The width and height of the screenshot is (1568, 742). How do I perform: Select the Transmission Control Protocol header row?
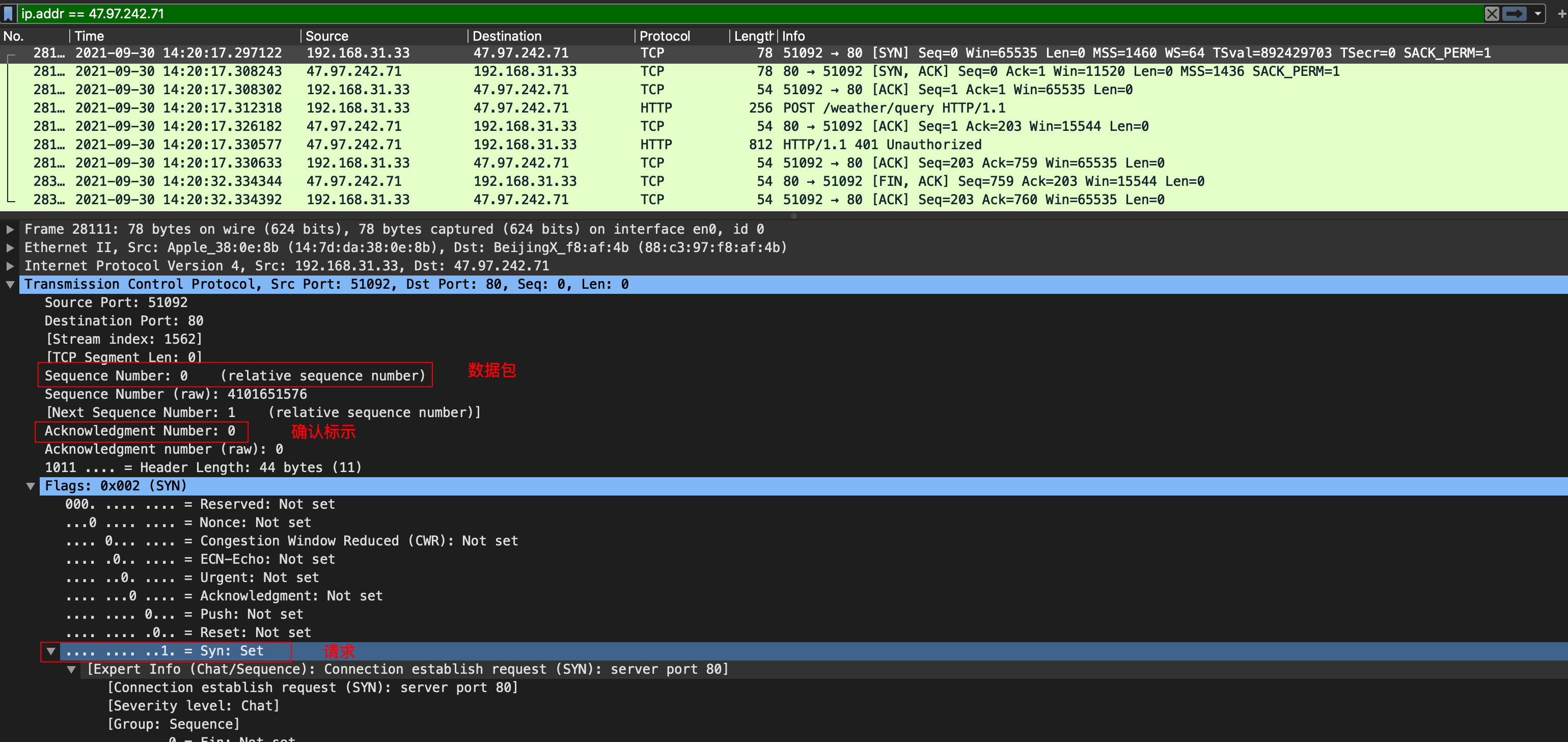[x=793, y=284]
